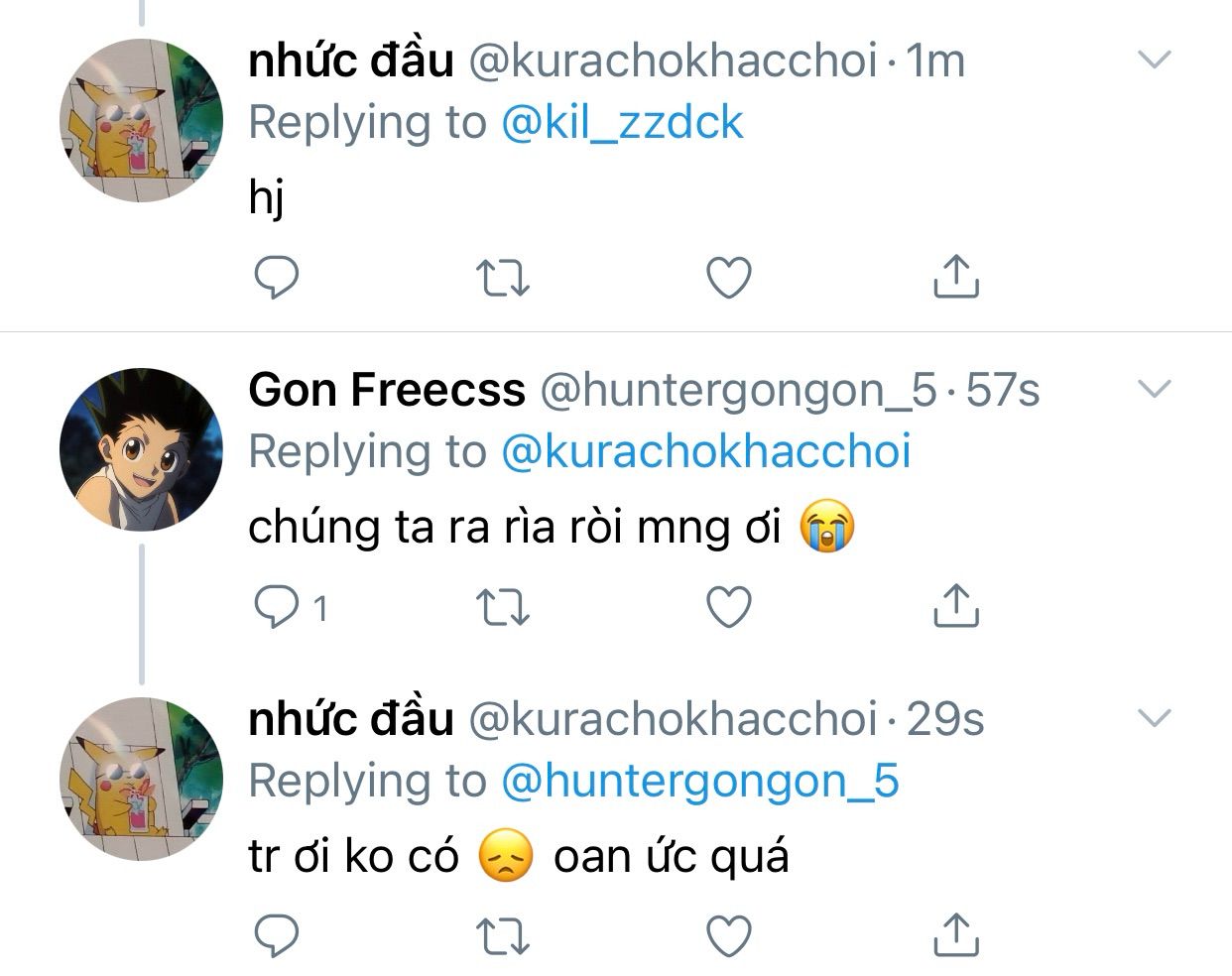Expand the options menu on Gon Freecss's tweet
Image resolution: width=1232 pixels, height=976 pixels.
click(1154, 389)
